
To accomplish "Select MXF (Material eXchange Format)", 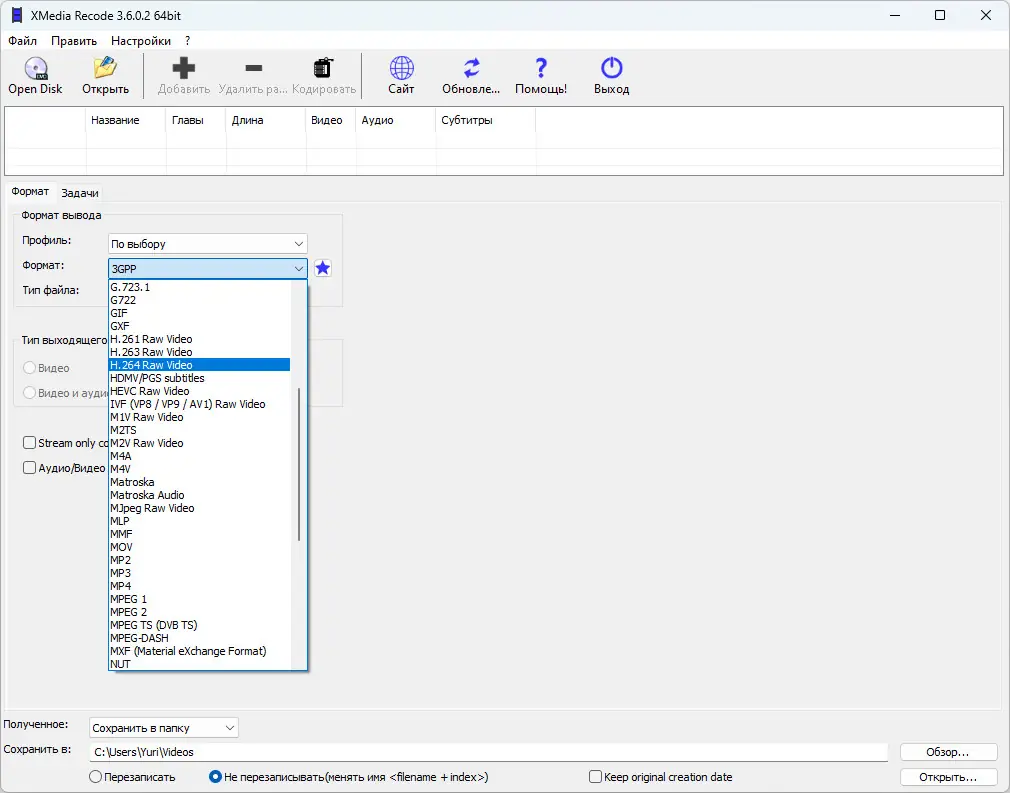I will [x=200, y=651].
